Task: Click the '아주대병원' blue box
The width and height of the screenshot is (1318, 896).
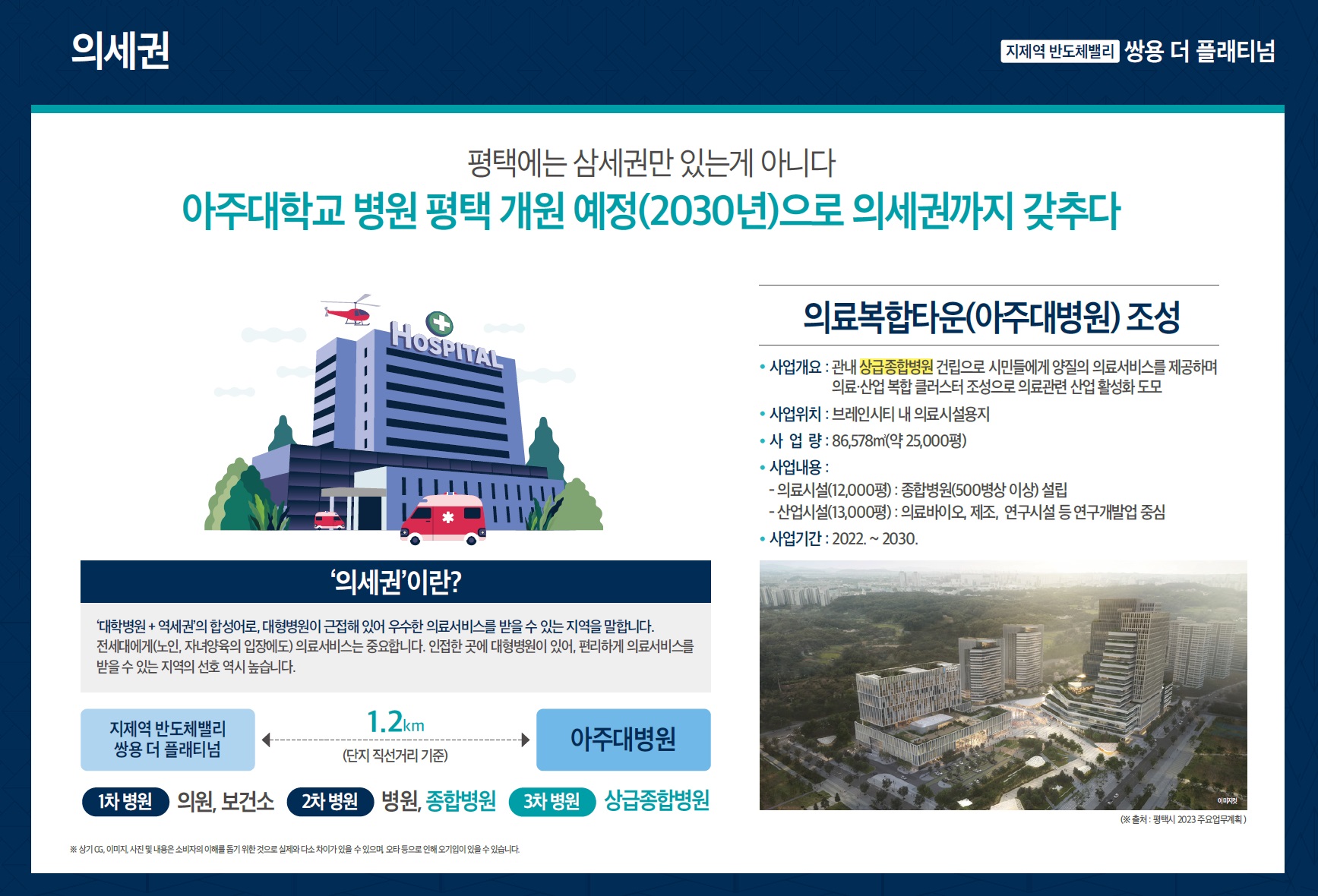Action: [624, 740]
